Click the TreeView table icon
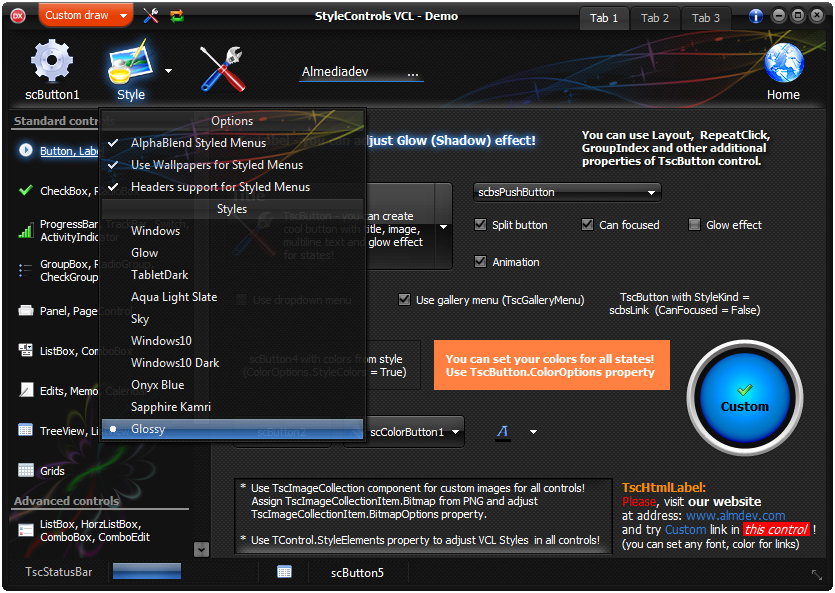Screen dimensions: 835x593 pyautogui.click(x=25, y=430)
